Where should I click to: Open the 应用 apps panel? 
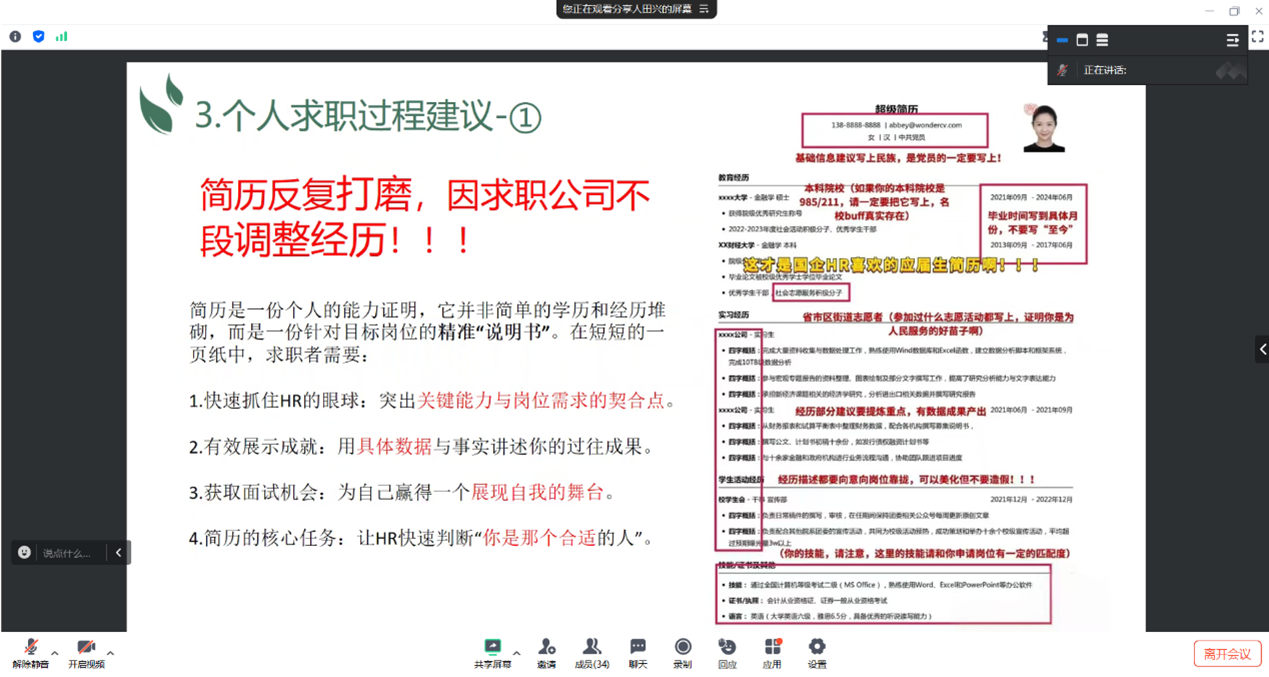click(x=772, y=653)
